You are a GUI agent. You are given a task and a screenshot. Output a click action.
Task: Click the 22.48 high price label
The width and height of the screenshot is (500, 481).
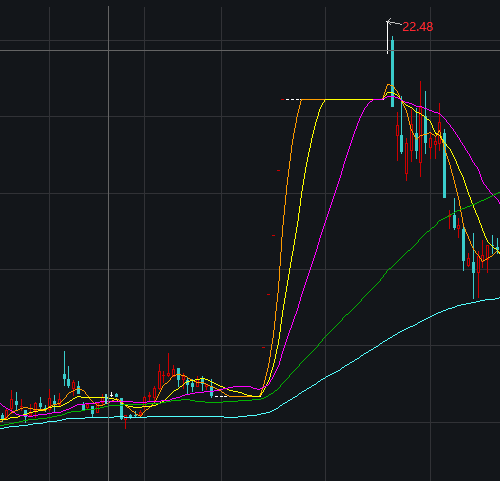(418, 27)
